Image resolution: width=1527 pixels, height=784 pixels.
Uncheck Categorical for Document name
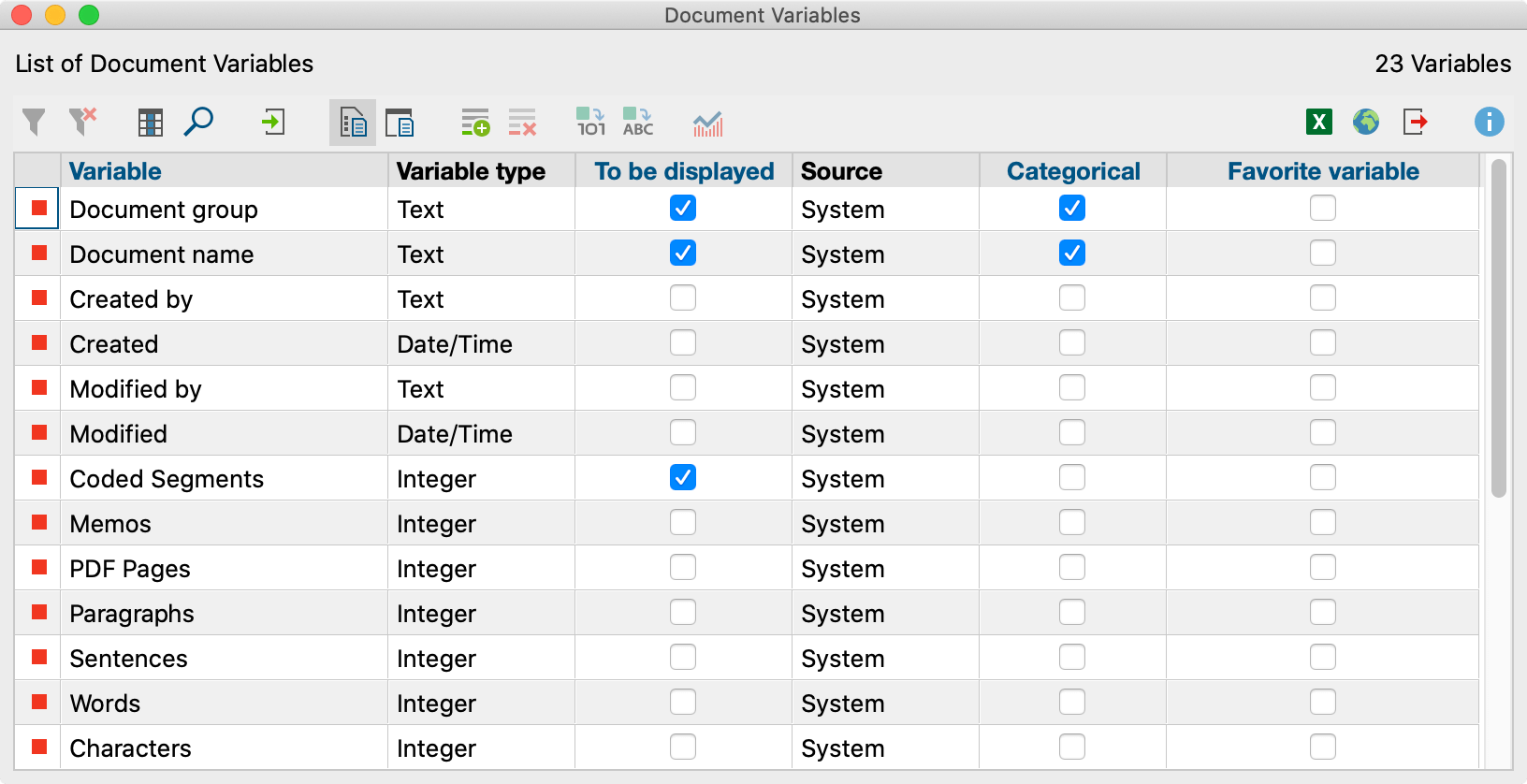coord(1072,254)
